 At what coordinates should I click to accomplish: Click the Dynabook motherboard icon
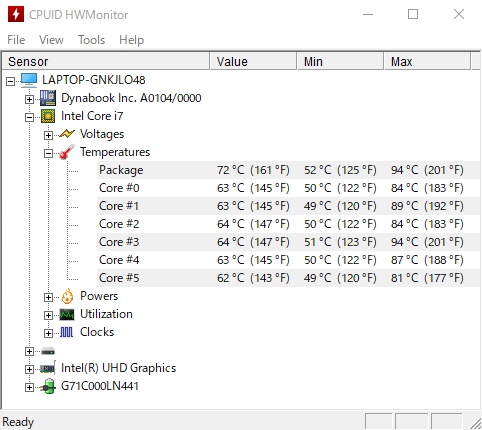coord(48,98)
